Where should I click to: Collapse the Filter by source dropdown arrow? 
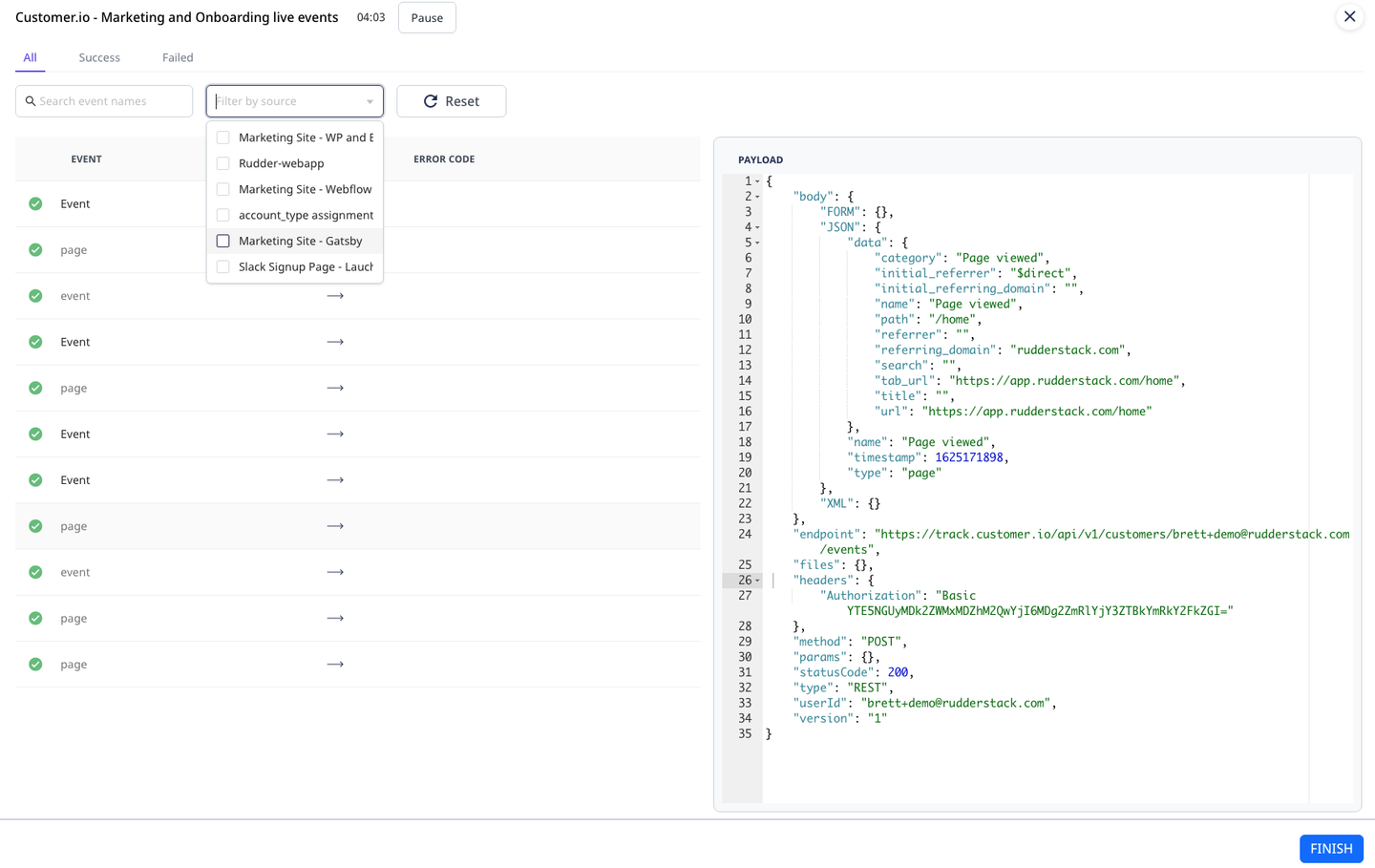pos(370,101)
